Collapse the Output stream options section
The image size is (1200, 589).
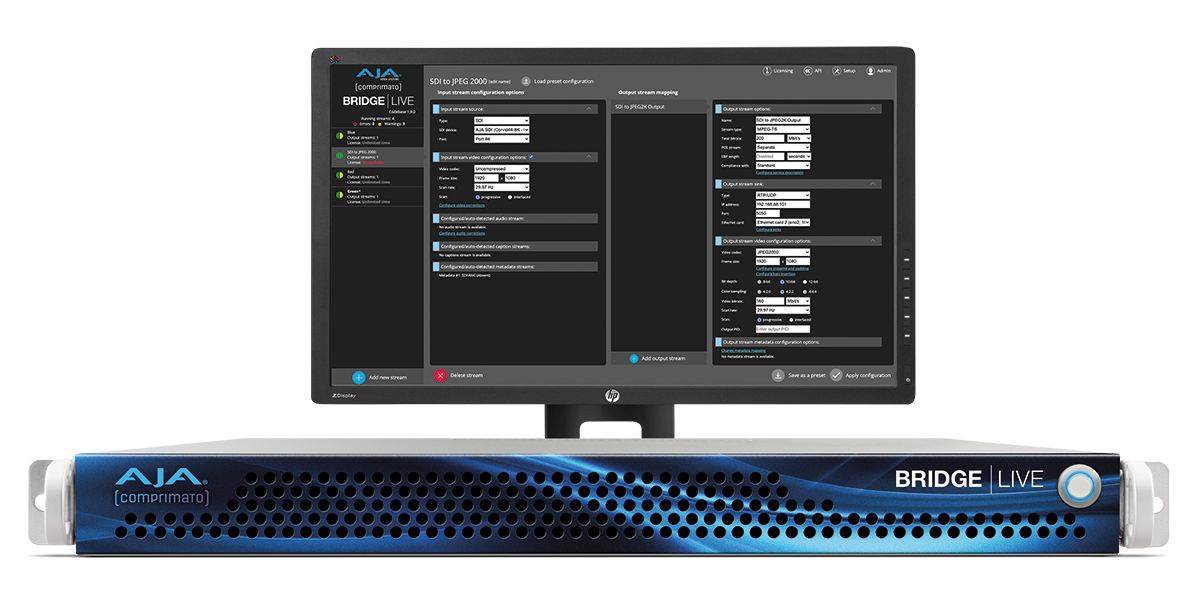[x=873, y=109]
